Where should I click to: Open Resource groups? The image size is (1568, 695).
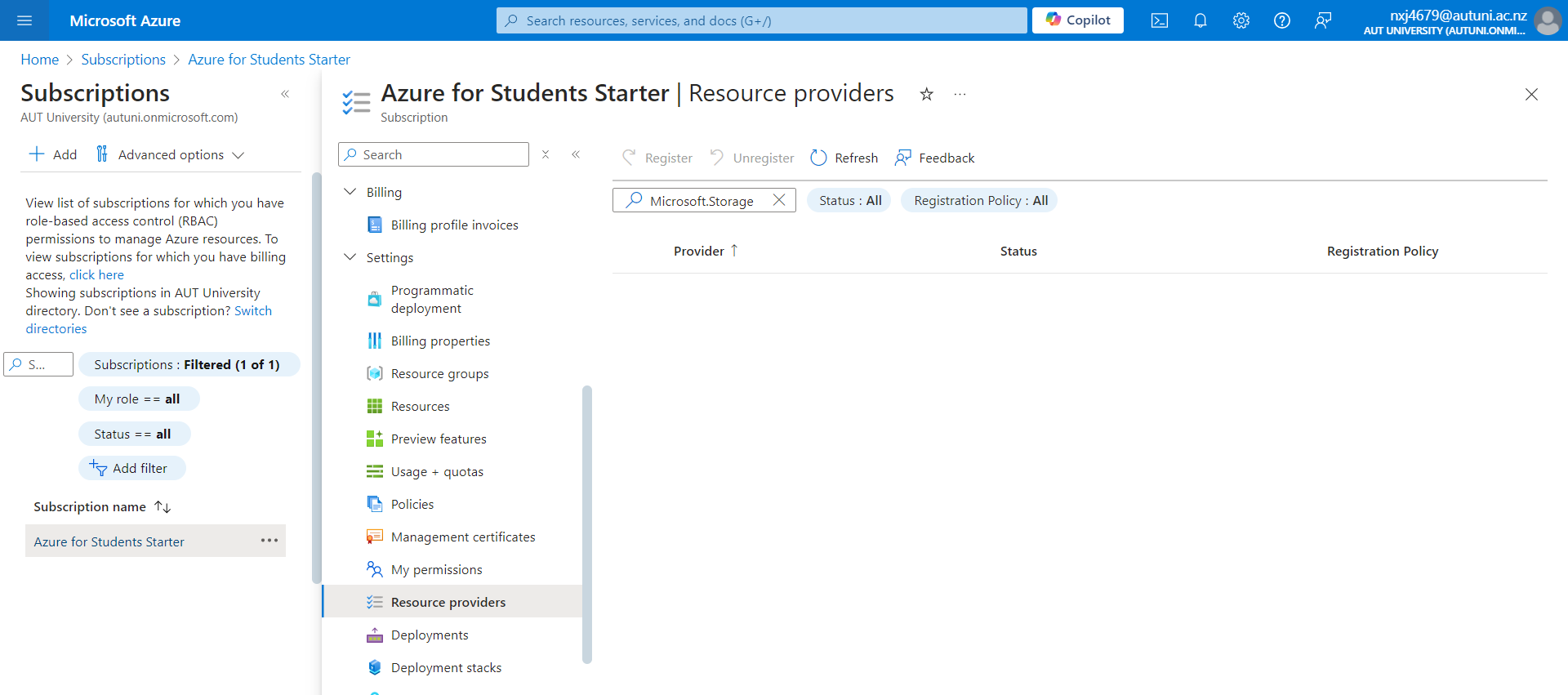pos(439,373)
